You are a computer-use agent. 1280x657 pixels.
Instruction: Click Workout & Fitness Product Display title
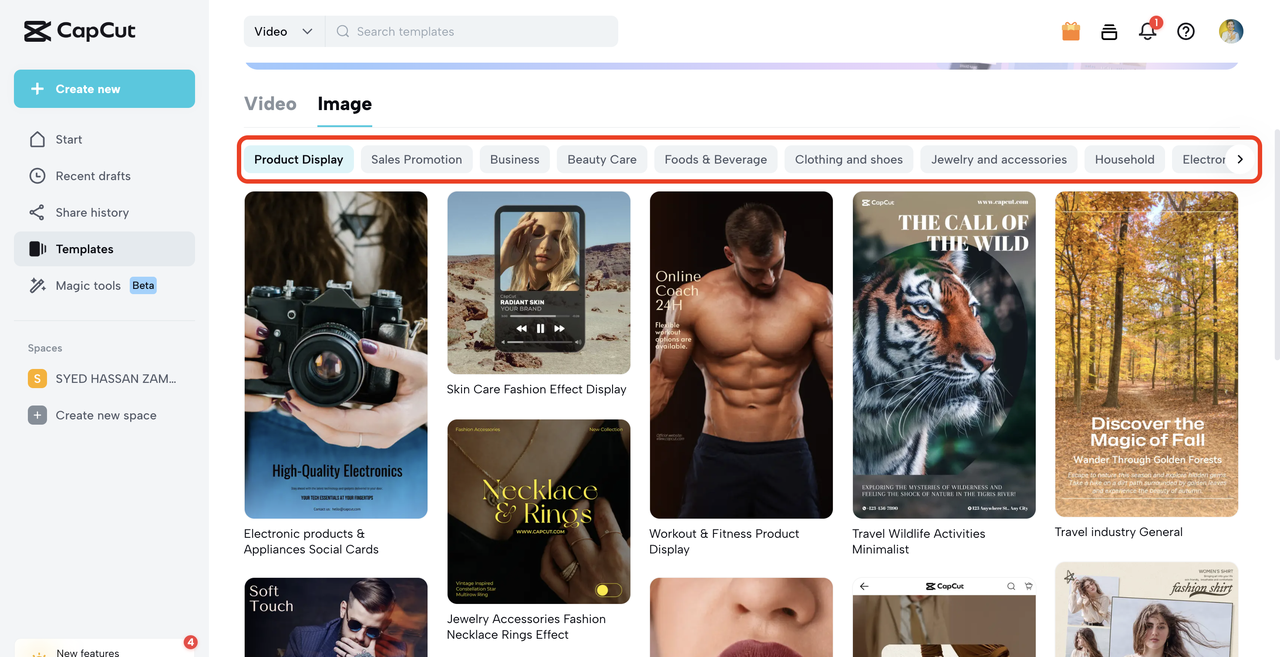click(724, 541)
